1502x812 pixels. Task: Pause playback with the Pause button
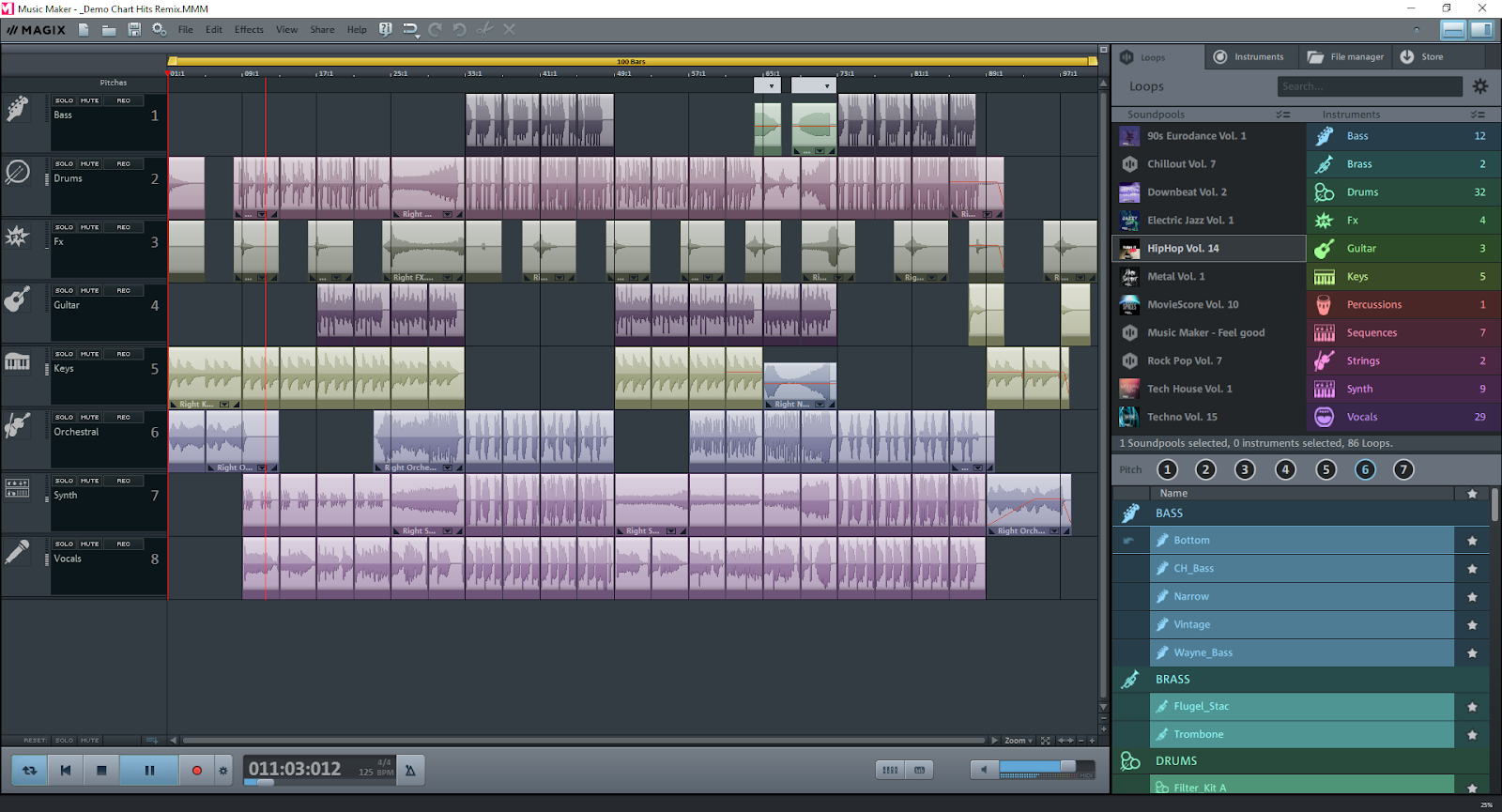coord(149,770)
